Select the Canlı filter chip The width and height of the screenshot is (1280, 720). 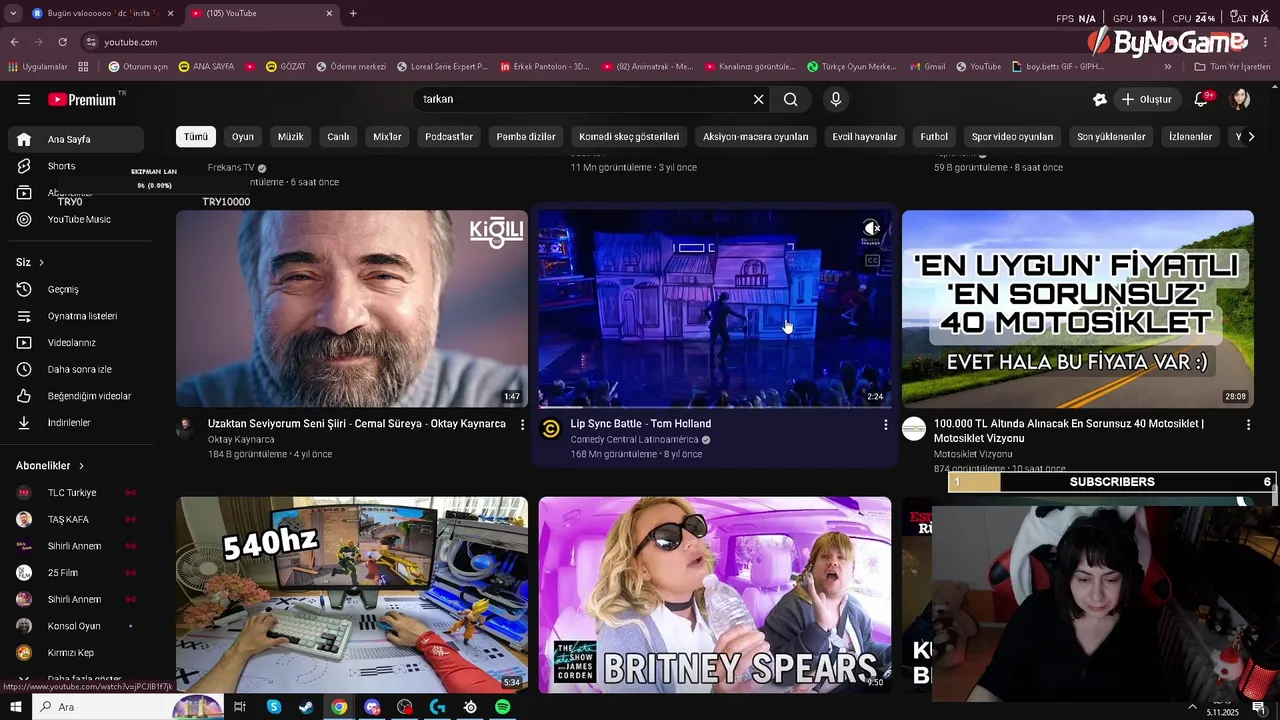[339, 137]
